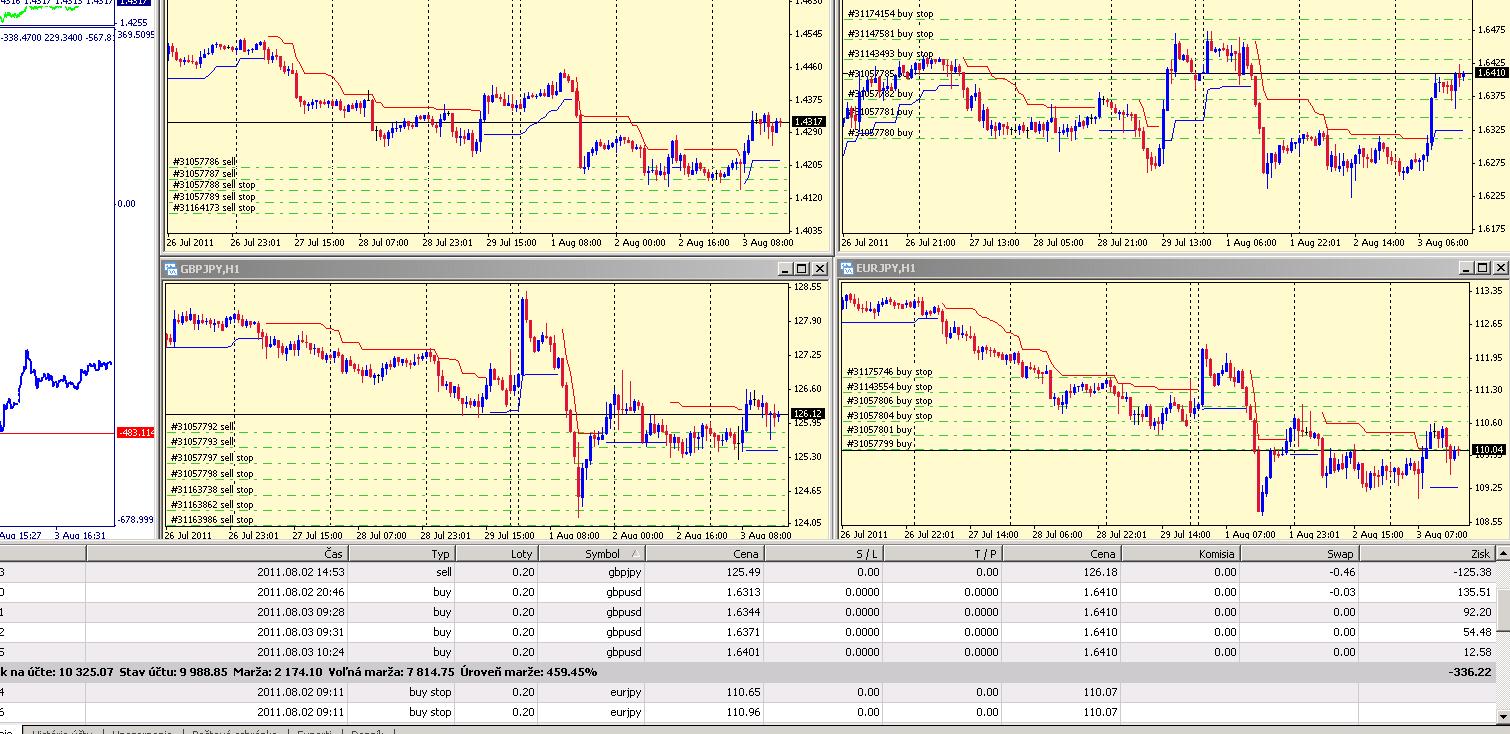Click the account balance summary row showing 459.45%

point(747,672)
